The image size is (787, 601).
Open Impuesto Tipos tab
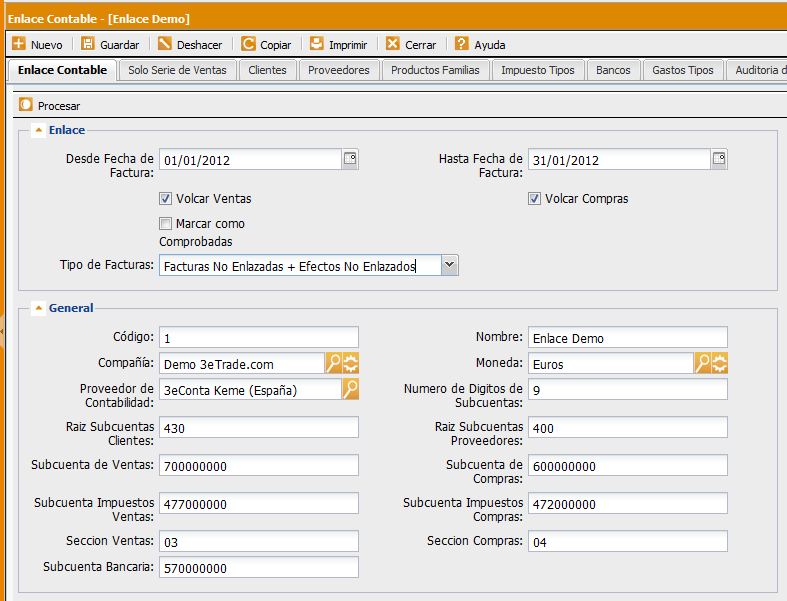click(x=538, y=70)
